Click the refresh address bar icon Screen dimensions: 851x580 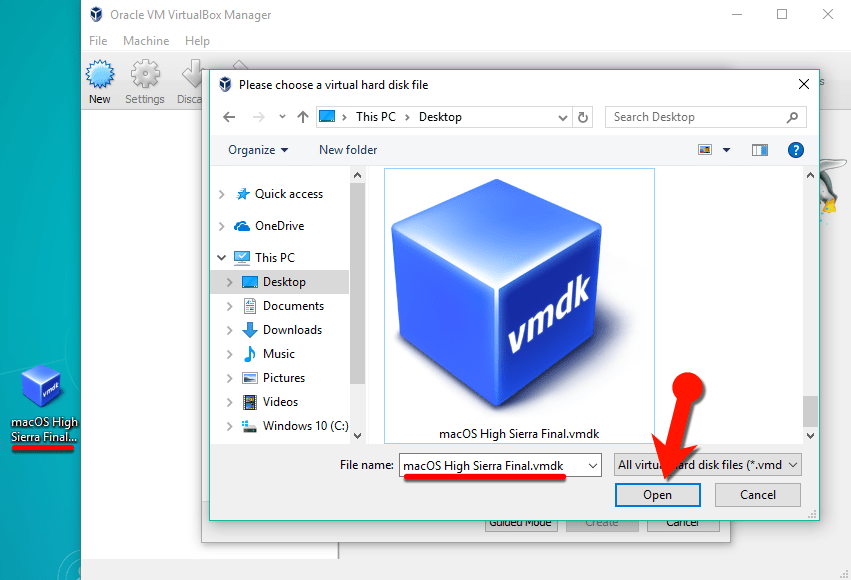point(583,117)
